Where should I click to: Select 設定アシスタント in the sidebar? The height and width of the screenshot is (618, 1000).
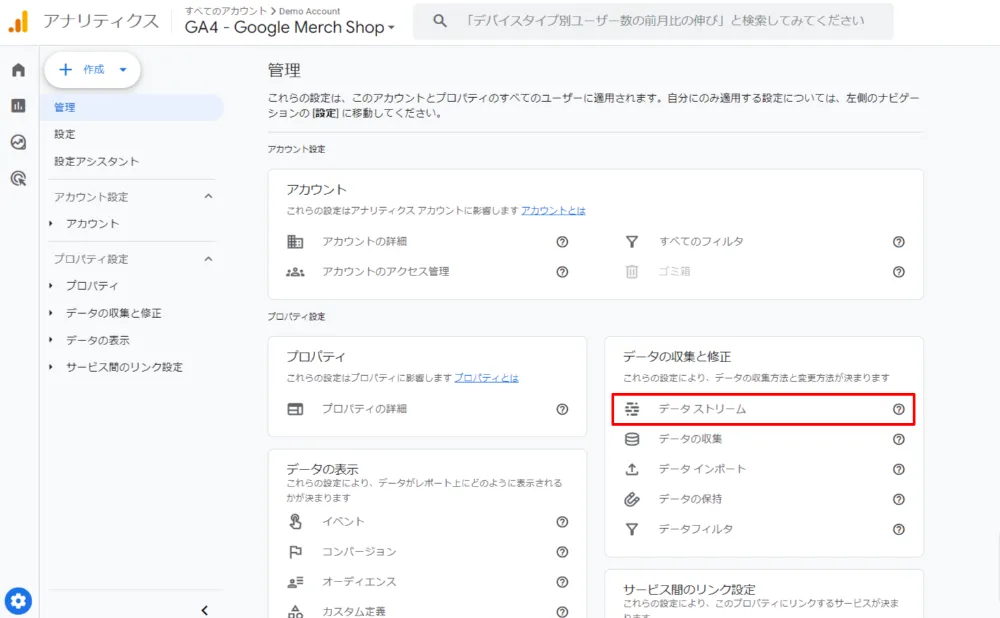point(96,161)
